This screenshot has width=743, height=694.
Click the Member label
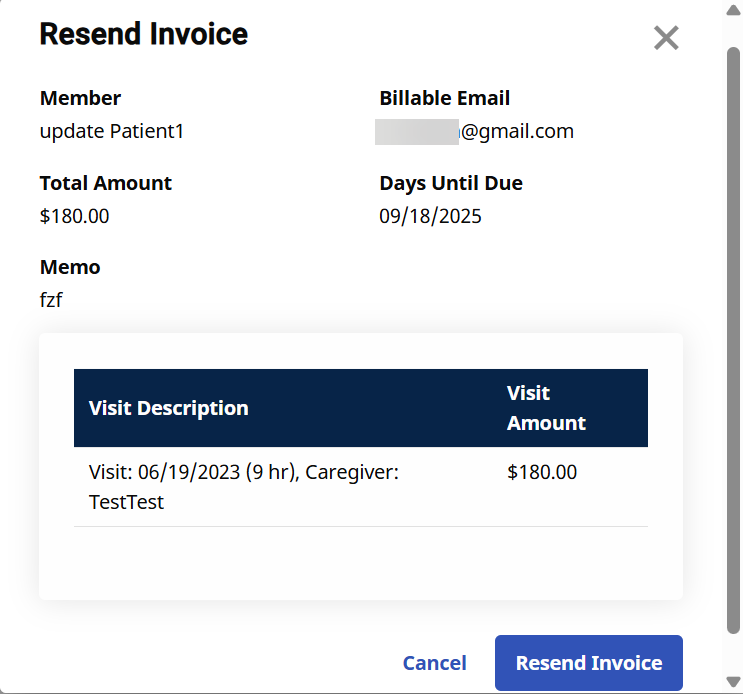[x=80, y=98]
